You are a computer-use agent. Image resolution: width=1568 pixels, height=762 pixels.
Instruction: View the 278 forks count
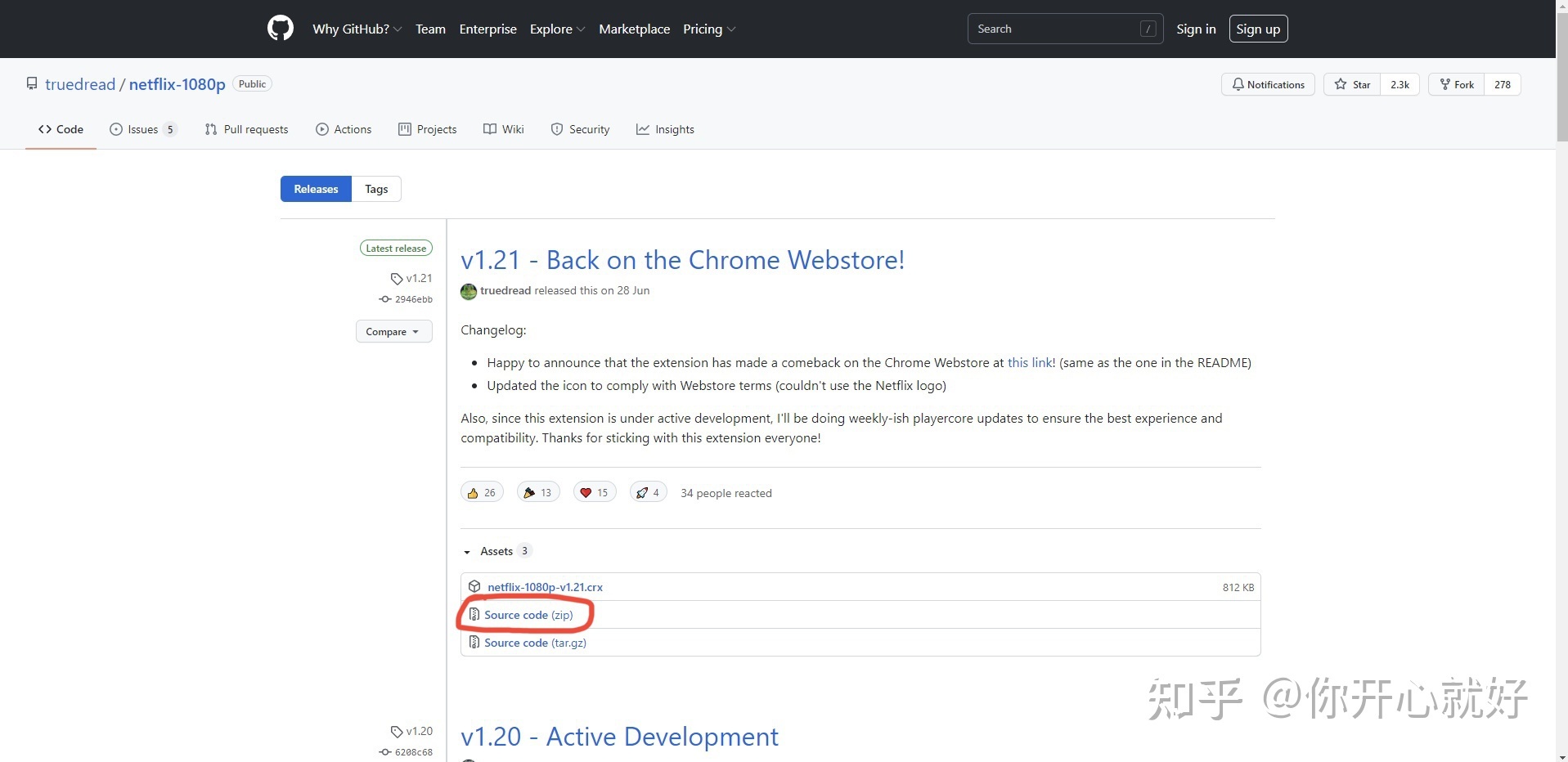coord(1502,84)
